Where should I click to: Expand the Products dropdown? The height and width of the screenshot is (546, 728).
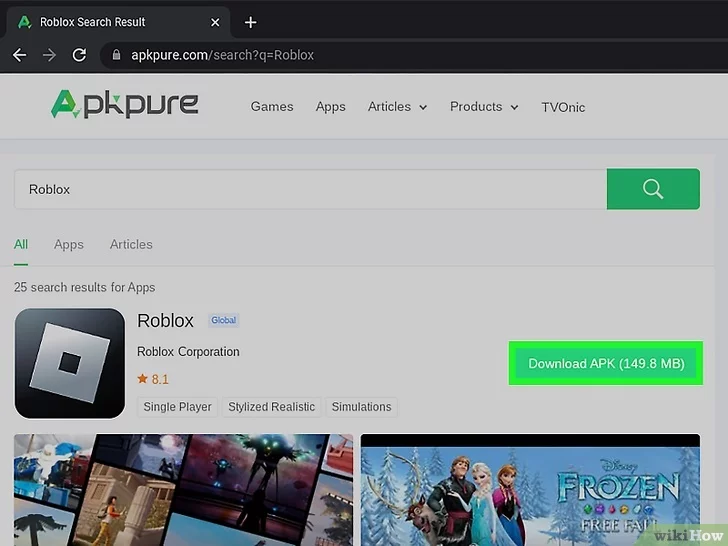(484, 107)
